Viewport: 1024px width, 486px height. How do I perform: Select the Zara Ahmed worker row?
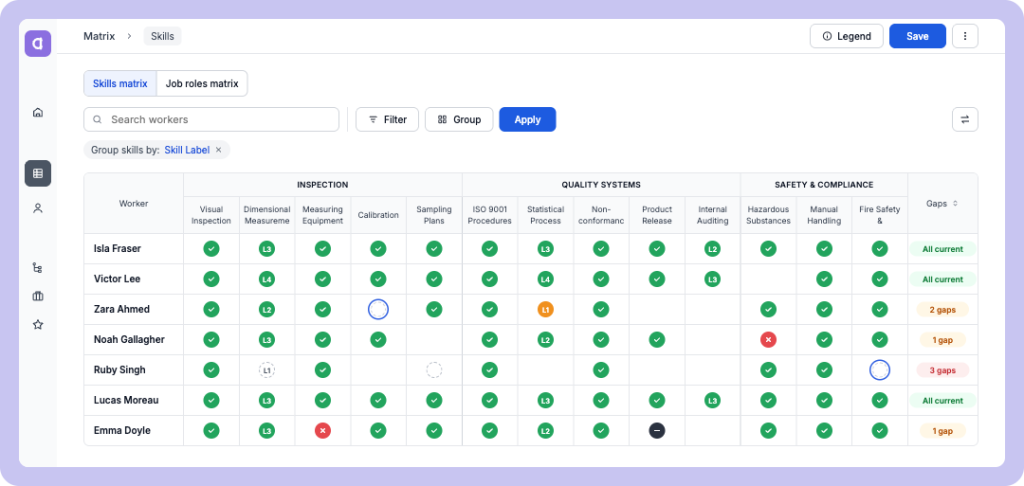pos(531,309)
